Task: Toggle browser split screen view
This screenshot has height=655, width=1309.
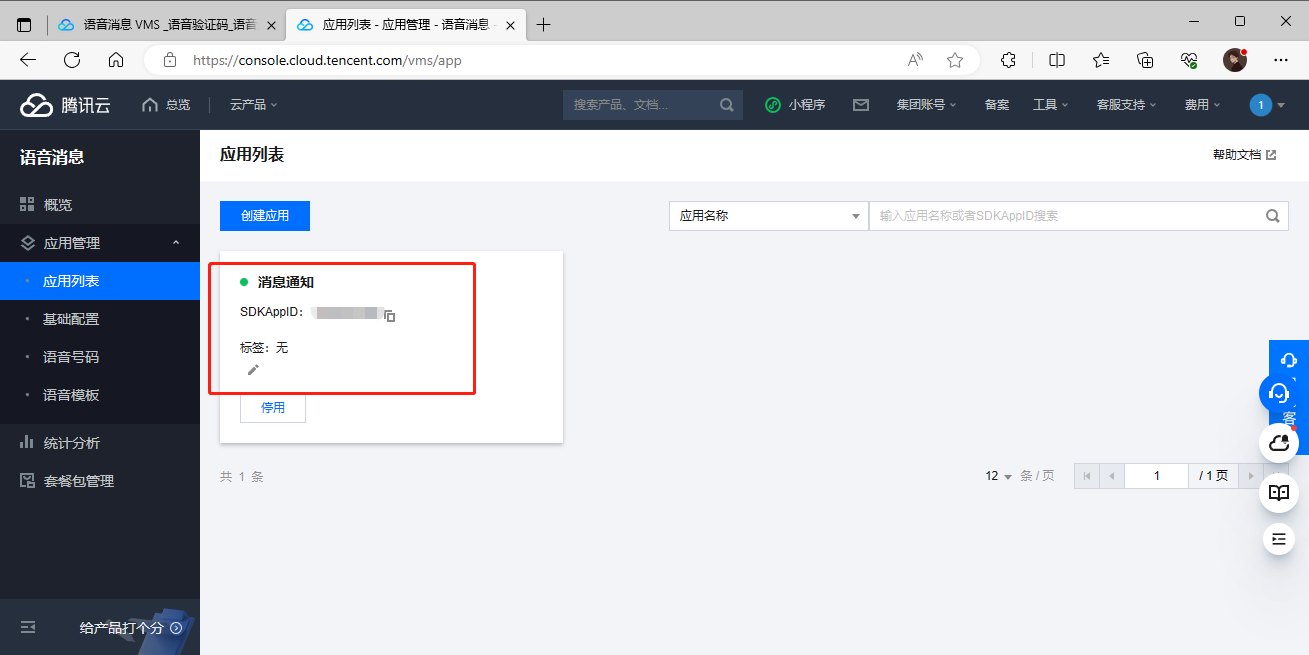Action: click(x=1057, y=60)
